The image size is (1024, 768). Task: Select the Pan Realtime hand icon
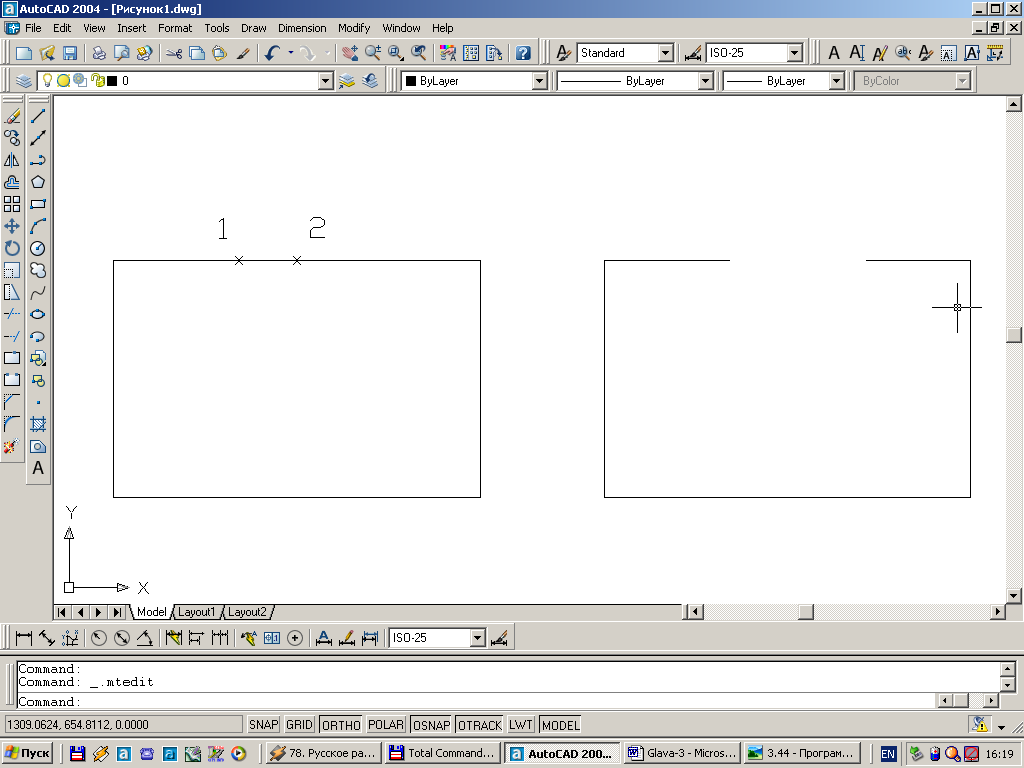pos(350,53)
